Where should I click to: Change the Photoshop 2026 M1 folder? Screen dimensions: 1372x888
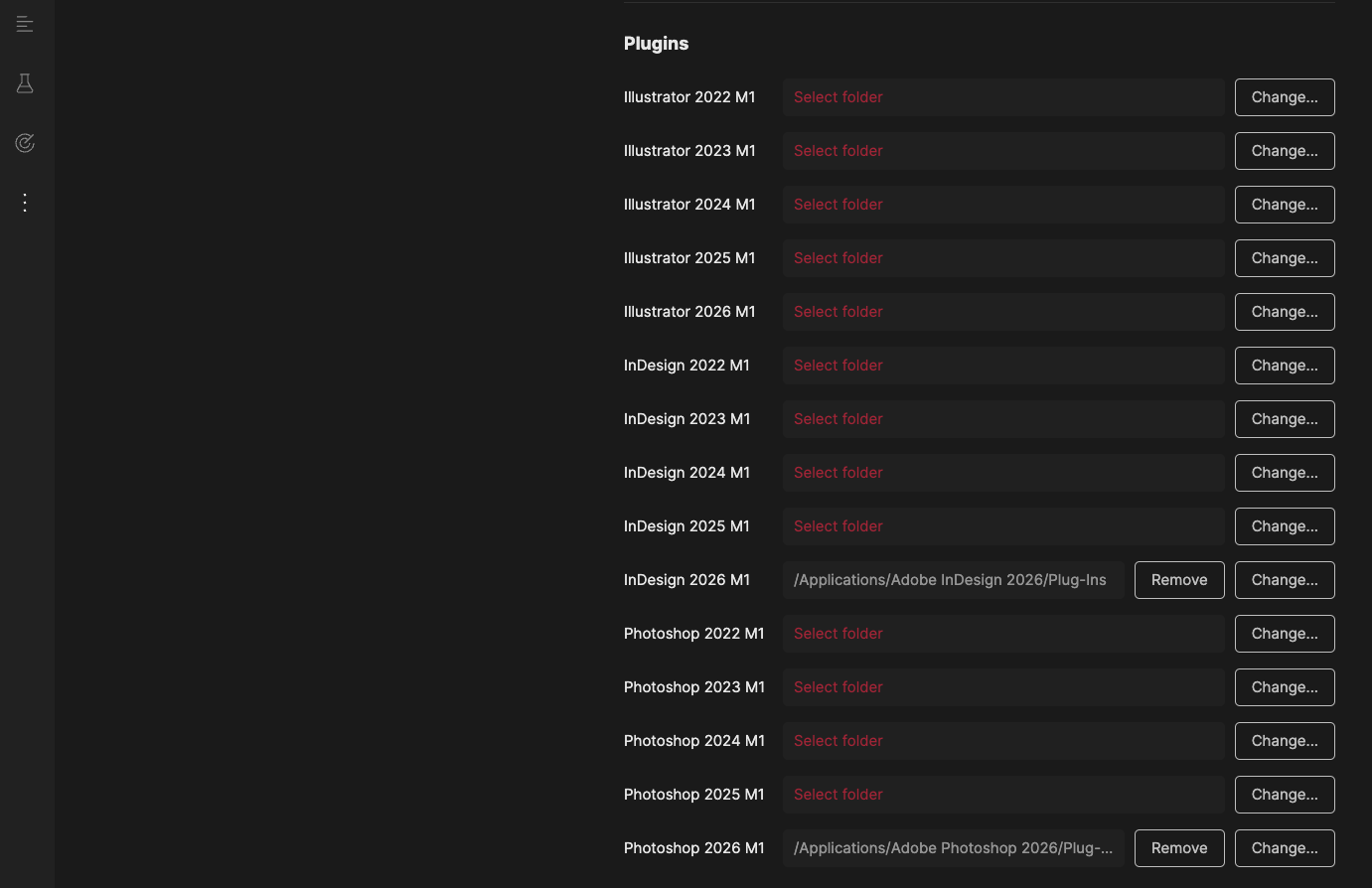[1284, 848]
